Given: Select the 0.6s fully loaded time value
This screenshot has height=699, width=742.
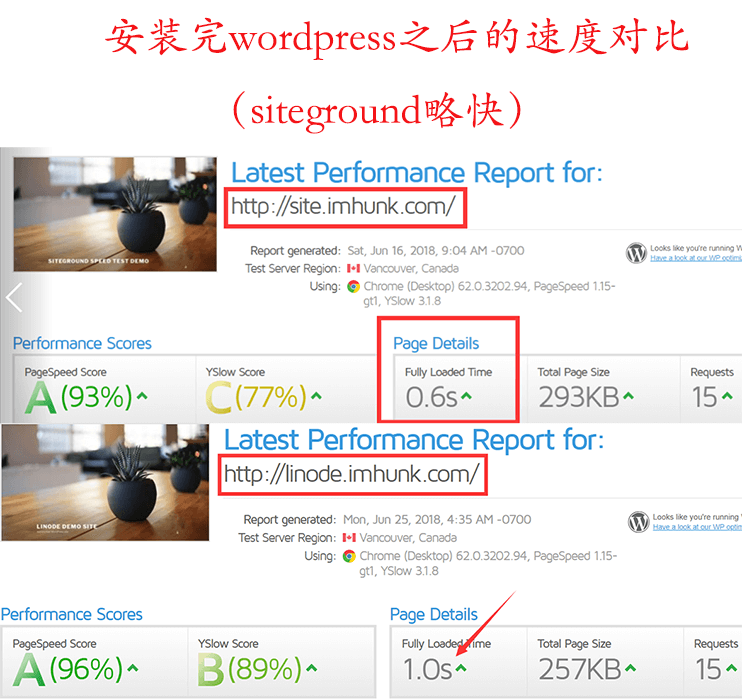Looking at the screenshot, I should point(432,397).
